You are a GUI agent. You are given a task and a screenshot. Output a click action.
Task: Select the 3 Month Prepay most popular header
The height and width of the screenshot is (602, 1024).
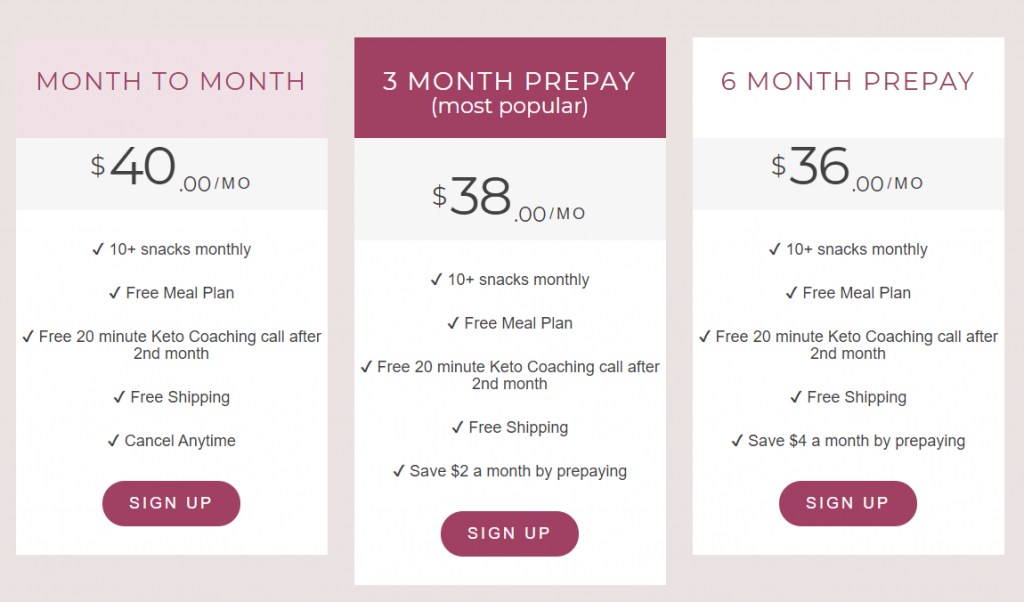pyautogui.click(x=509, y=93)
